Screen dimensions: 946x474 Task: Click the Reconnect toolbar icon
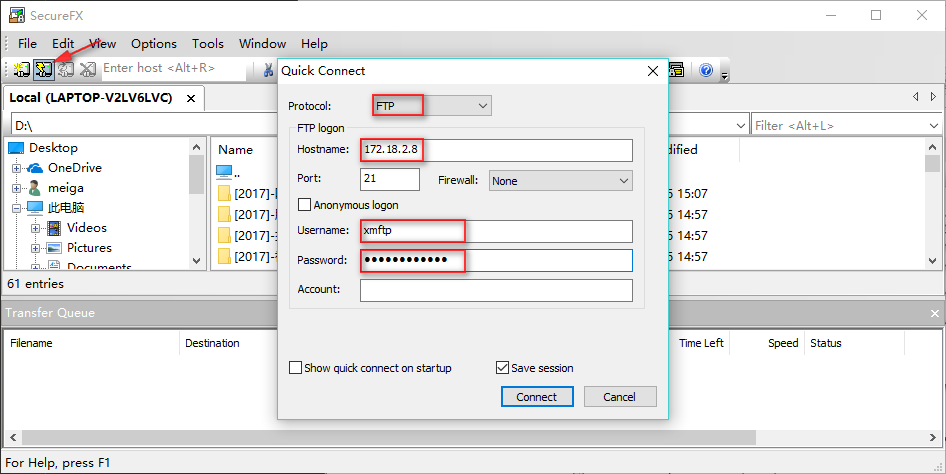pos(66,69)
